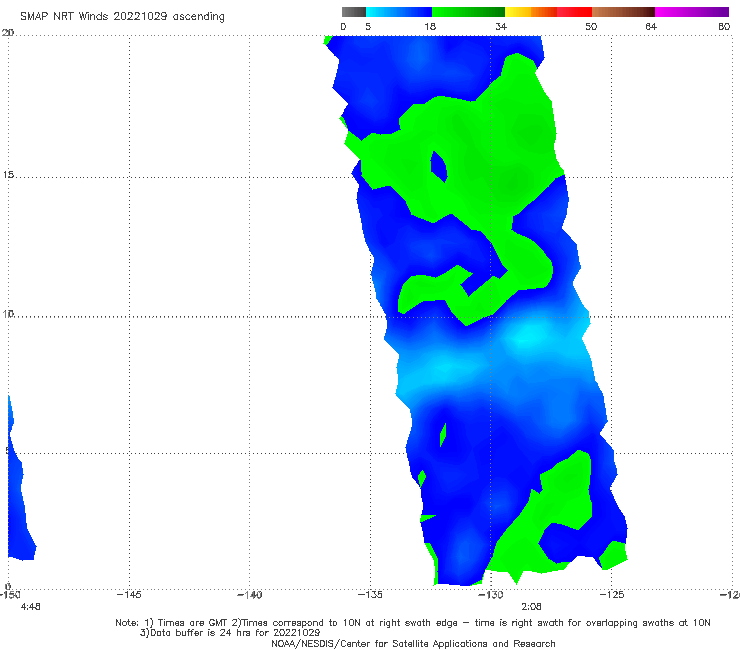Image resolution: width=740 pixels, height=650 pixels.
Task: Select the cyan-to-blue segment of the color bar
Action: 399,12
